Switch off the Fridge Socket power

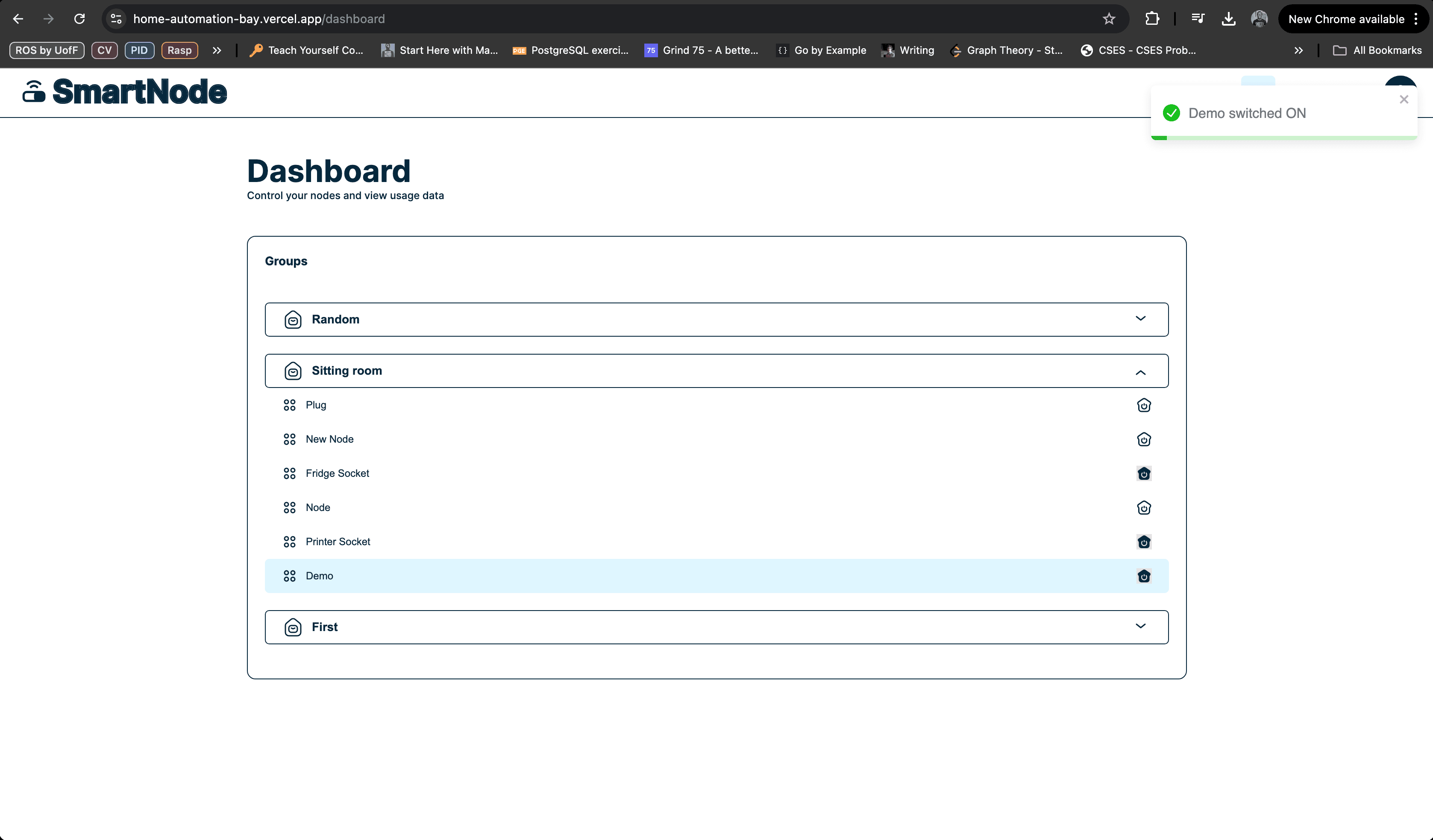point(1144,473)
